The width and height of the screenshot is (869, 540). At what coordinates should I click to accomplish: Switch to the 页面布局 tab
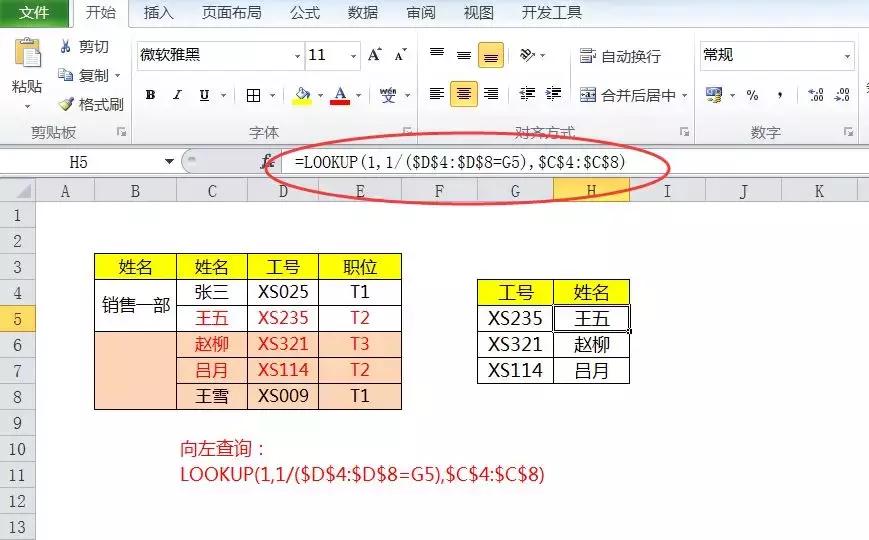[232, 12]
